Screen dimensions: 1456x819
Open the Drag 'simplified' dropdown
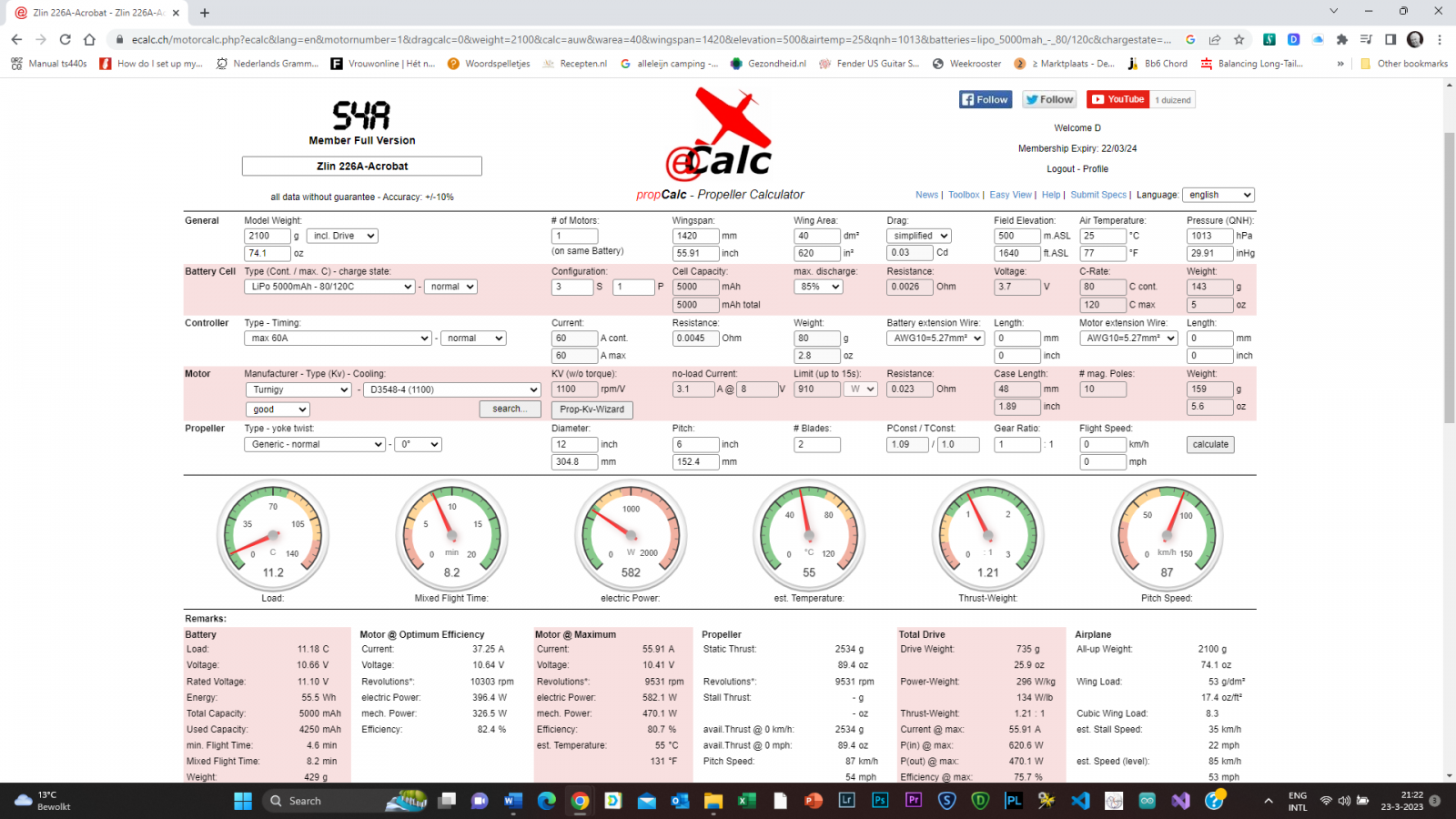[919, 236]
